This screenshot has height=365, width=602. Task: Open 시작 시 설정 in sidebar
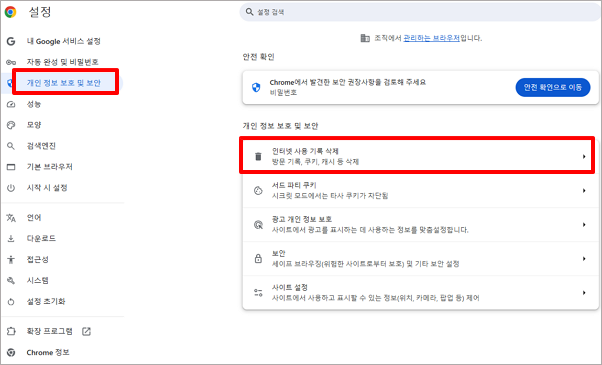point(47,188)
